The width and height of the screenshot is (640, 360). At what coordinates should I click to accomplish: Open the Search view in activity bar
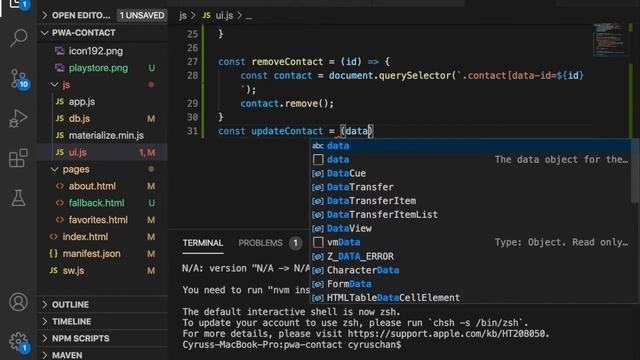18,38
